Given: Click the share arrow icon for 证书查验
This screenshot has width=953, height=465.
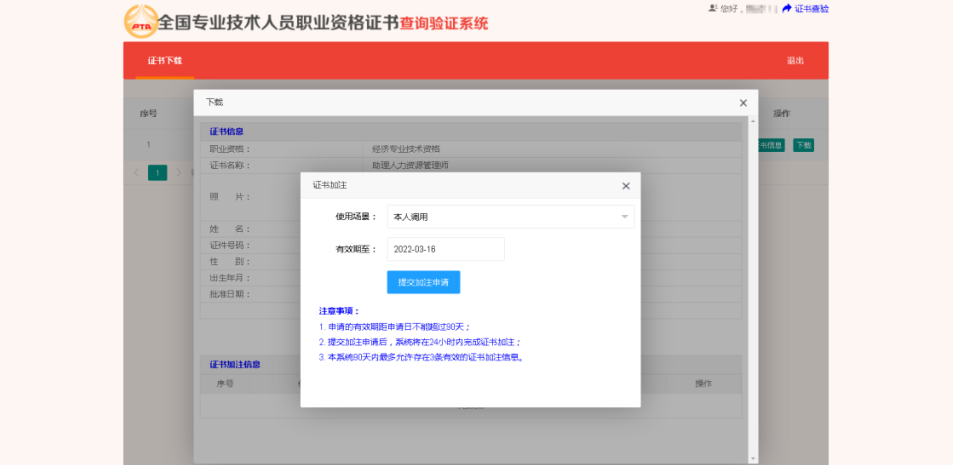Looking at the screenshot, I should tap(786, 9).
